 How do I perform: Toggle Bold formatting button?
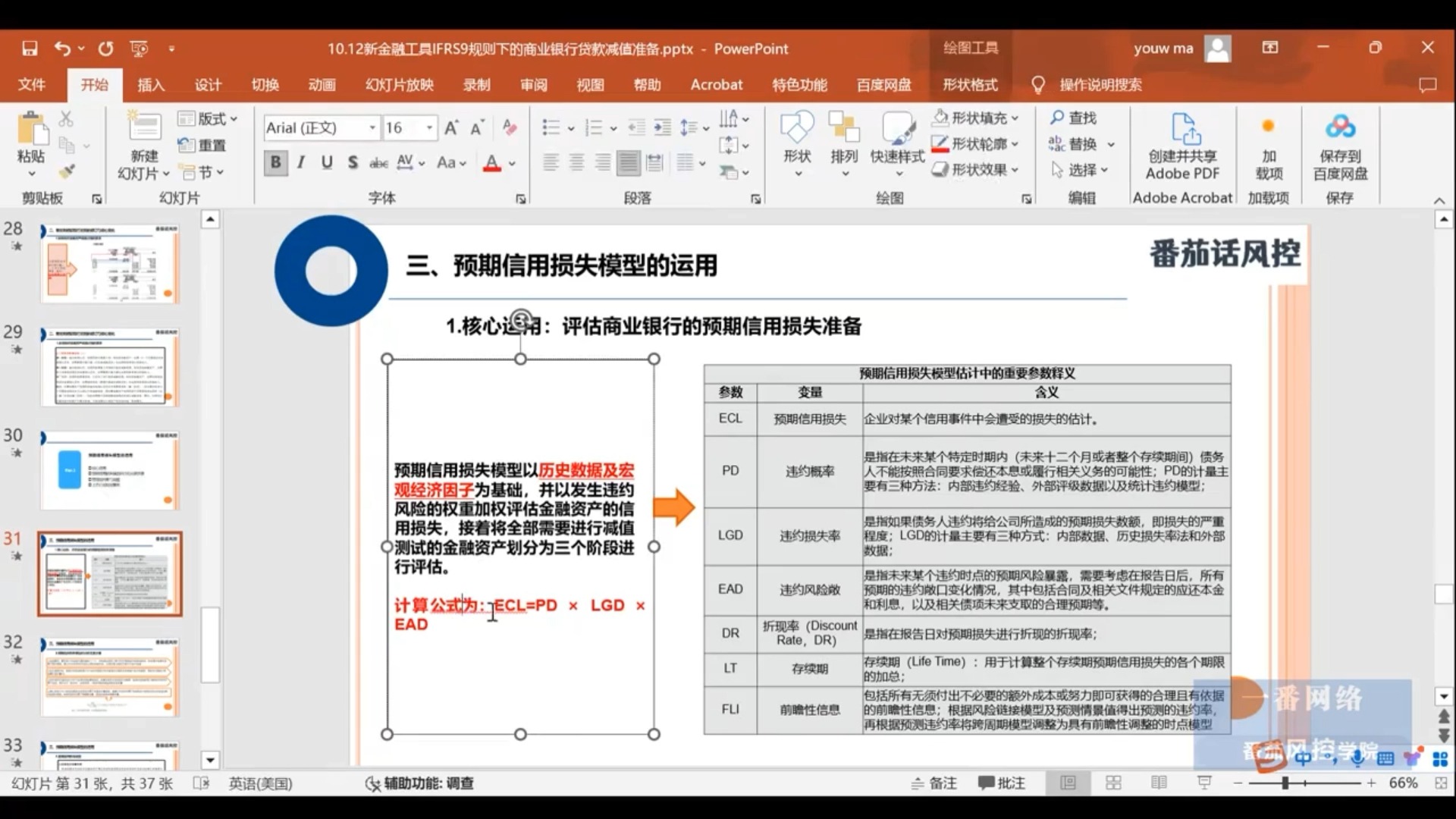point(275,162)
